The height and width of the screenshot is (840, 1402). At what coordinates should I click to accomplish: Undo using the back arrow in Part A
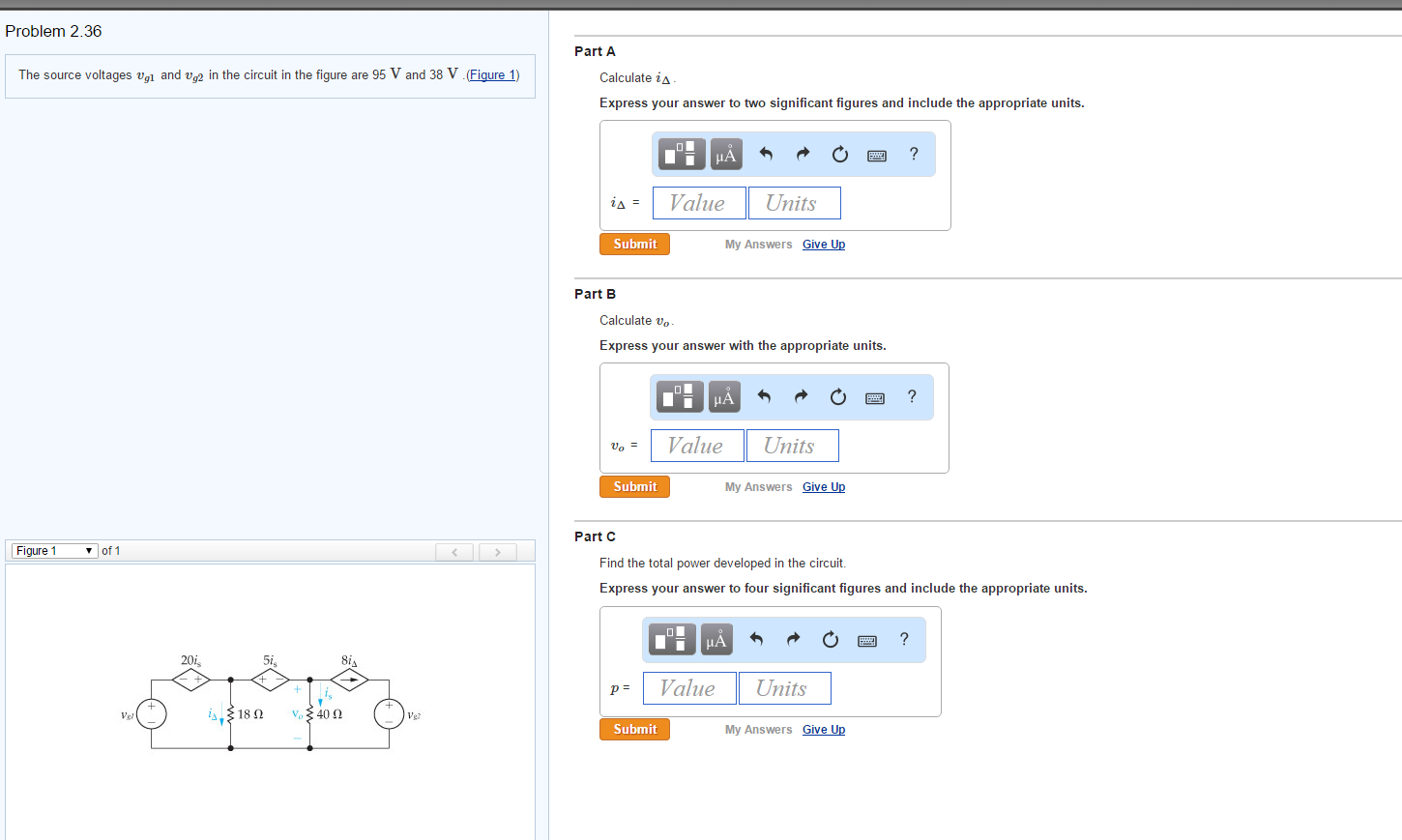coord(766,153)
